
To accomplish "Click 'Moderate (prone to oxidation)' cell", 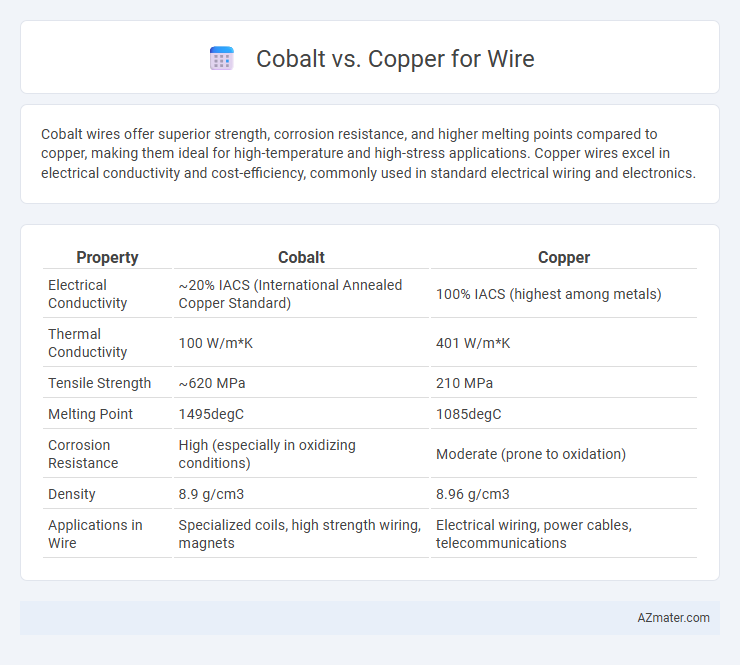I will point(531,454).
